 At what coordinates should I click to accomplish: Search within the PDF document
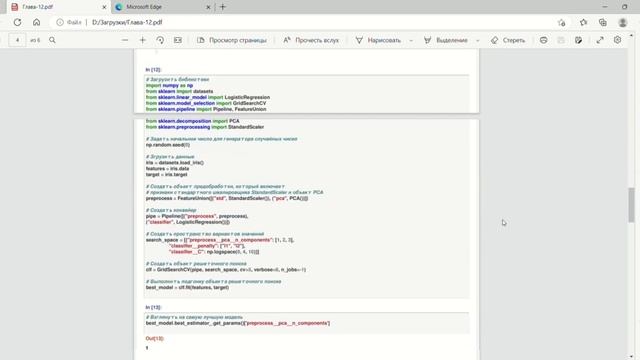(52, 40)
